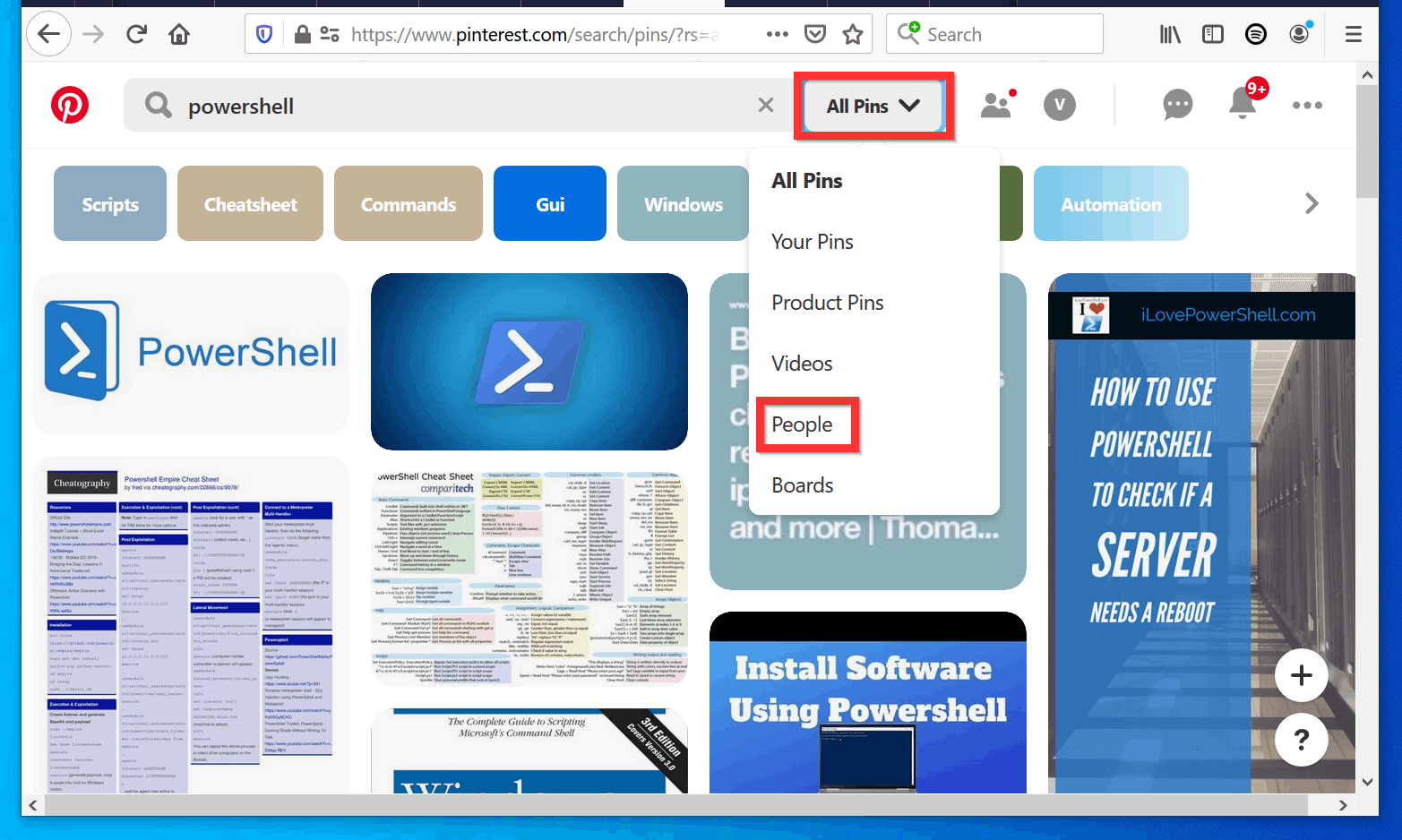Open the All Pins dropdown

click(873, 105)
